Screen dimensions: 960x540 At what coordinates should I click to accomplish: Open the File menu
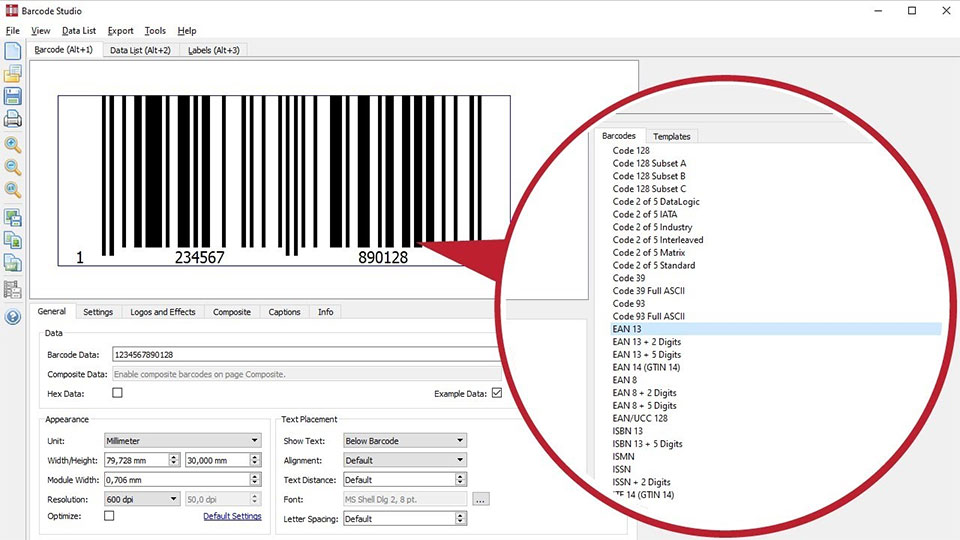[13, 31]
